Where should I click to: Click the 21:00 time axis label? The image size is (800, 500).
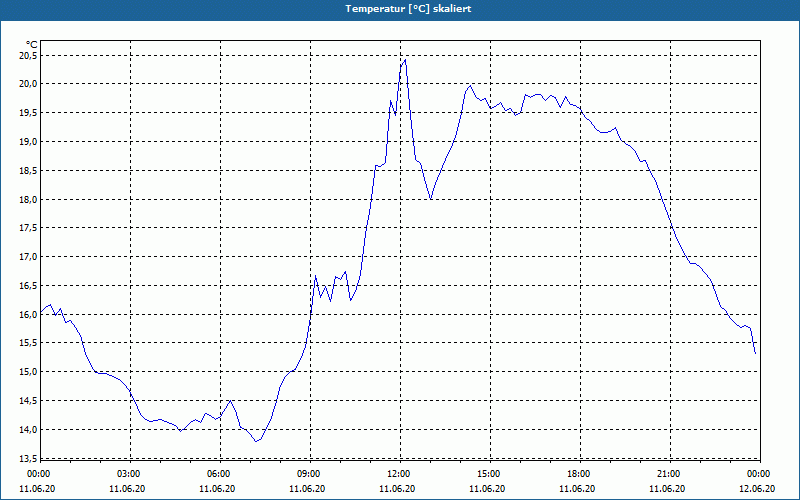(669, 474)
